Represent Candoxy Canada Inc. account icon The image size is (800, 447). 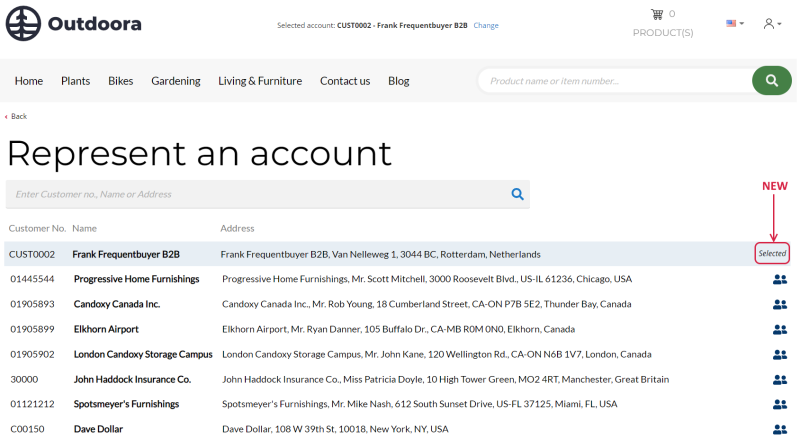coord(780,304)
